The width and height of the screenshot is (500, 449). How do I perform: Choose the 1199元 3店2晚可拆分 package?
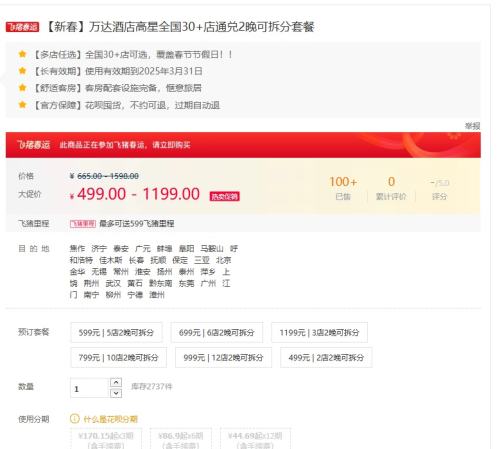[319, 332]
